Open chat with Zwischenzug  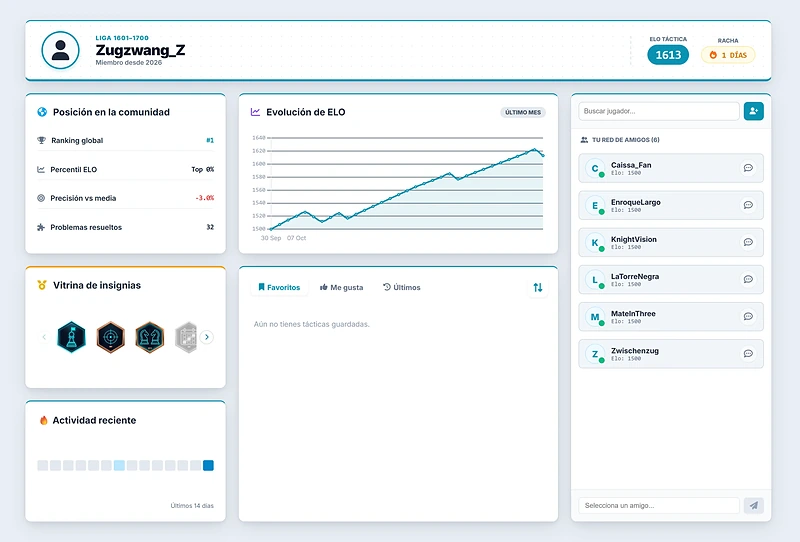[748, 354]
